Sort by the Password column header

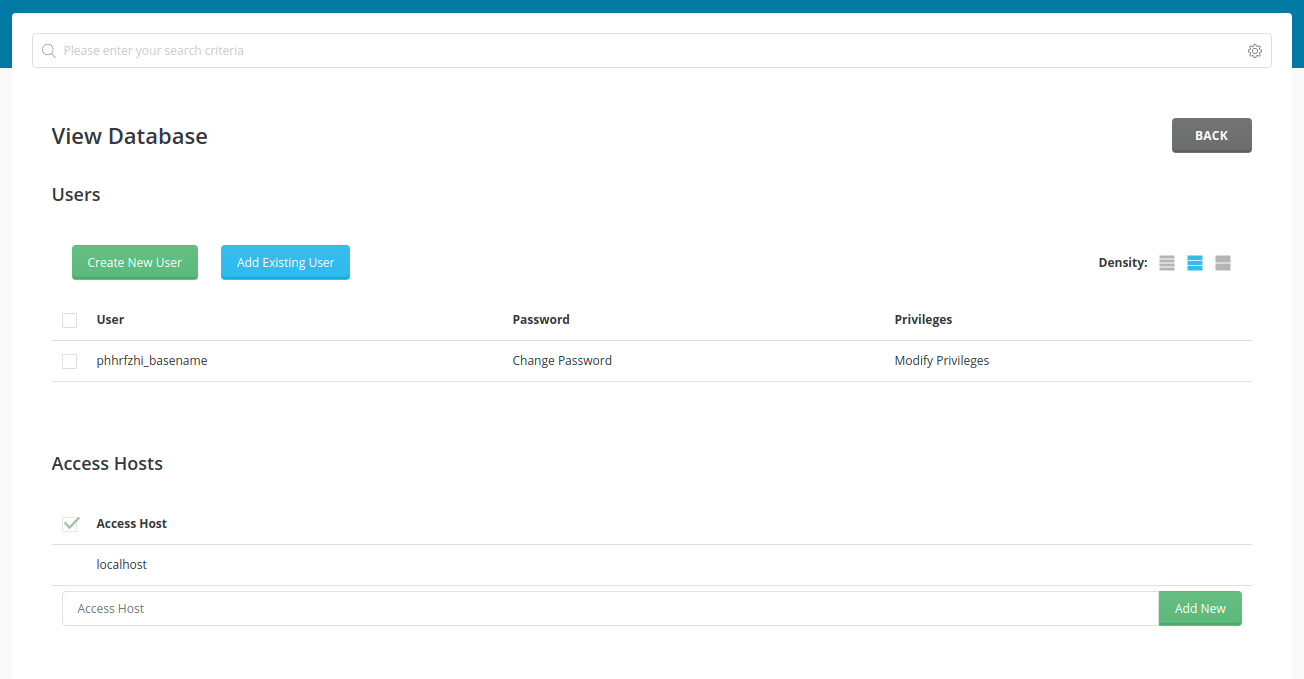(x=540, y=320)
